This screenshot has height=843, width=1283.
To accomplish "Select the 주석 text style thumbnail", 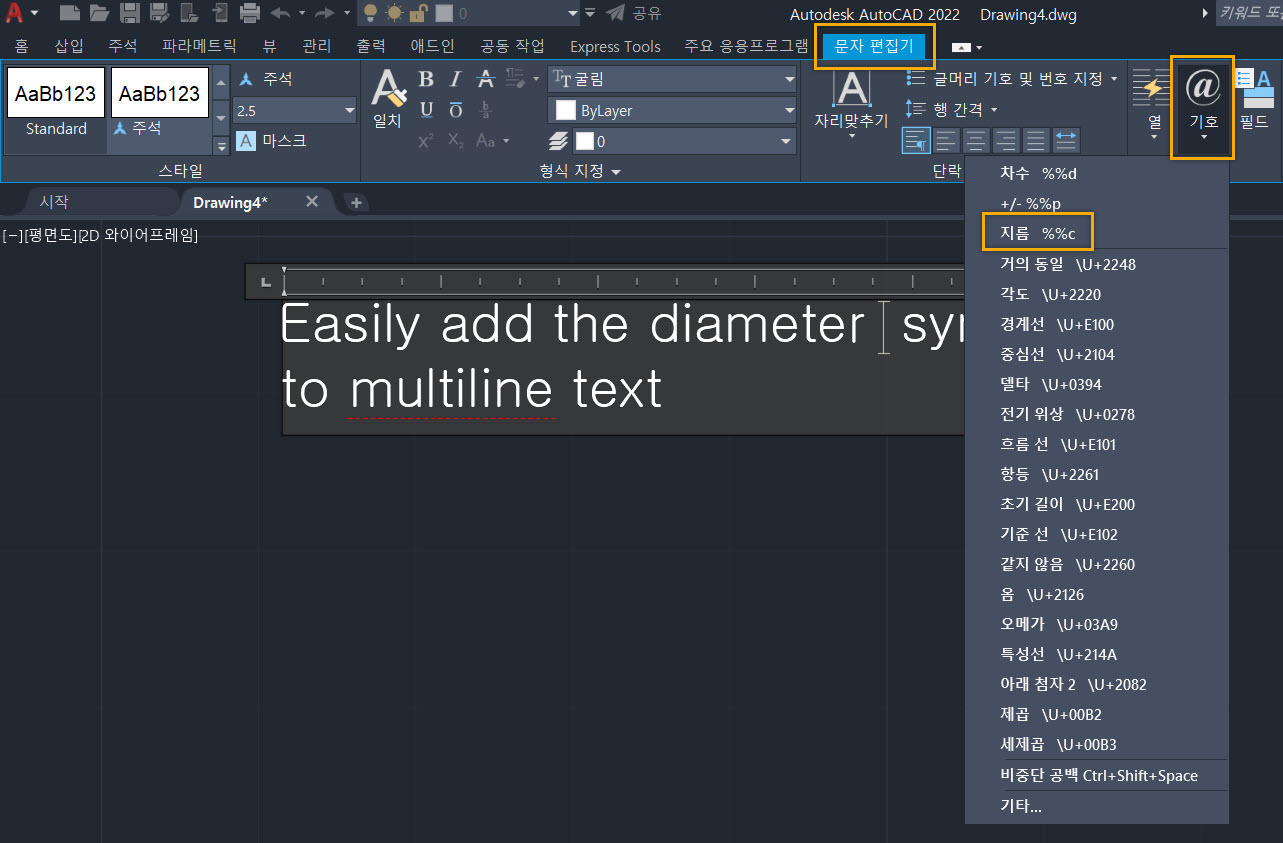I will pos(160,104).
